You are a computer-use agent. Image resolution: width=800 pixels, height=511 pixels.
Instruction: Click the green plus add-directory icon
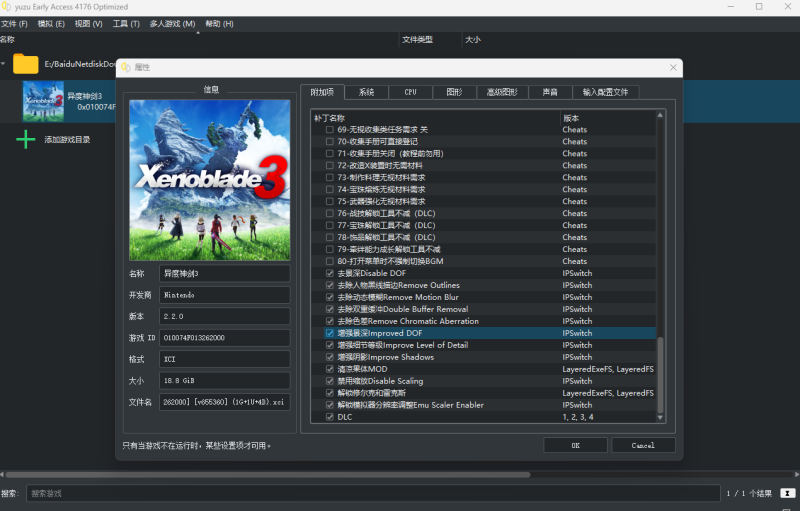(26, 139)
